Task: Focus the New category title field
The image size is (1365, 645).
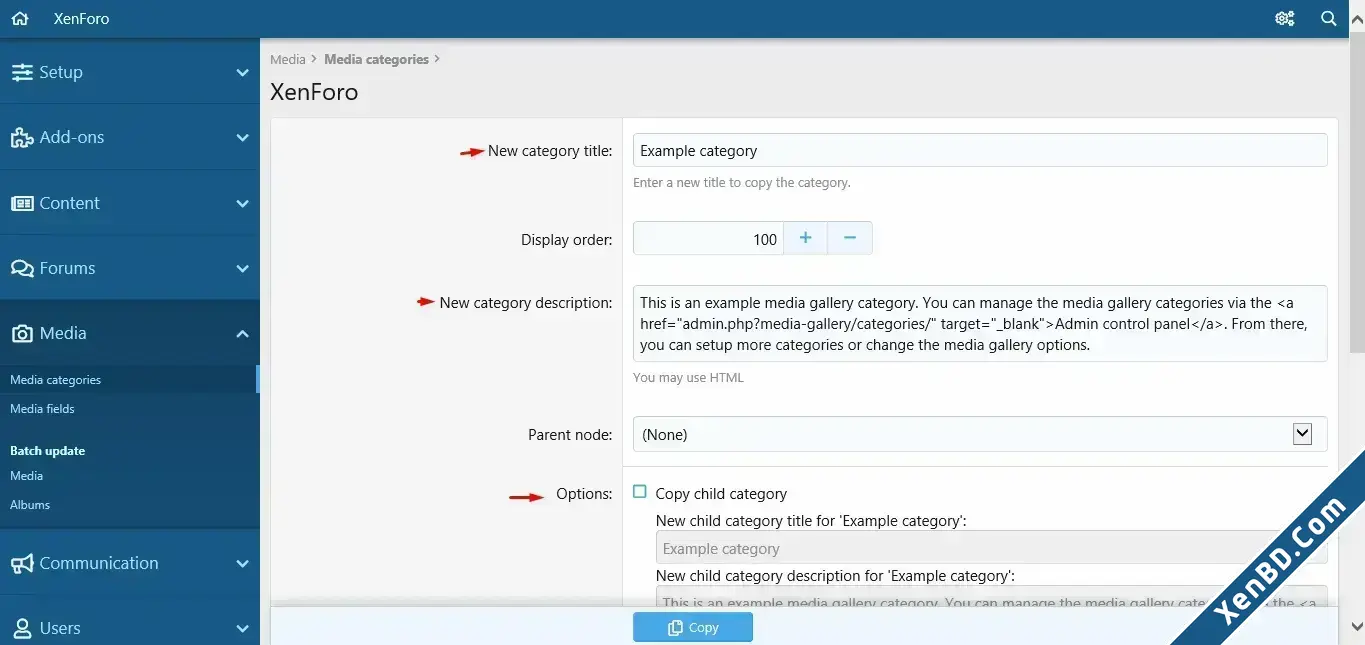Action: 980,150
